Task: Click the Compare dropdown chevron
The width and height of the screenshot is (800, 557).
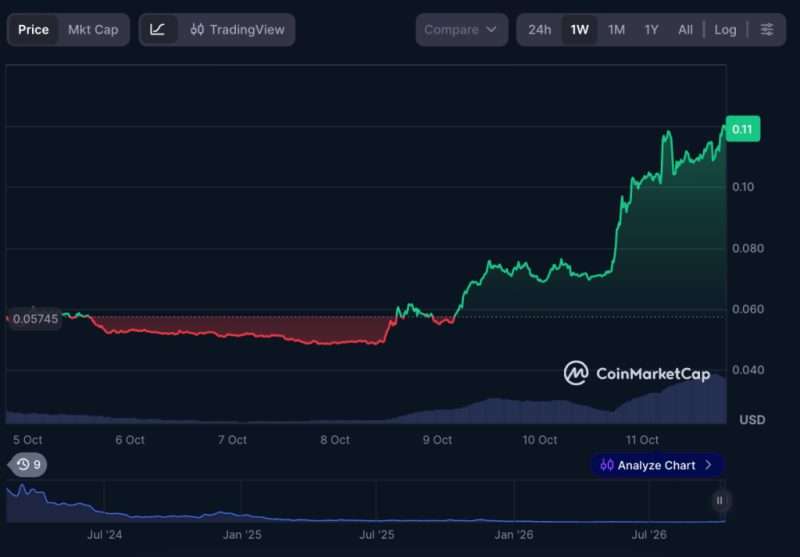Action: click(491, 30)
